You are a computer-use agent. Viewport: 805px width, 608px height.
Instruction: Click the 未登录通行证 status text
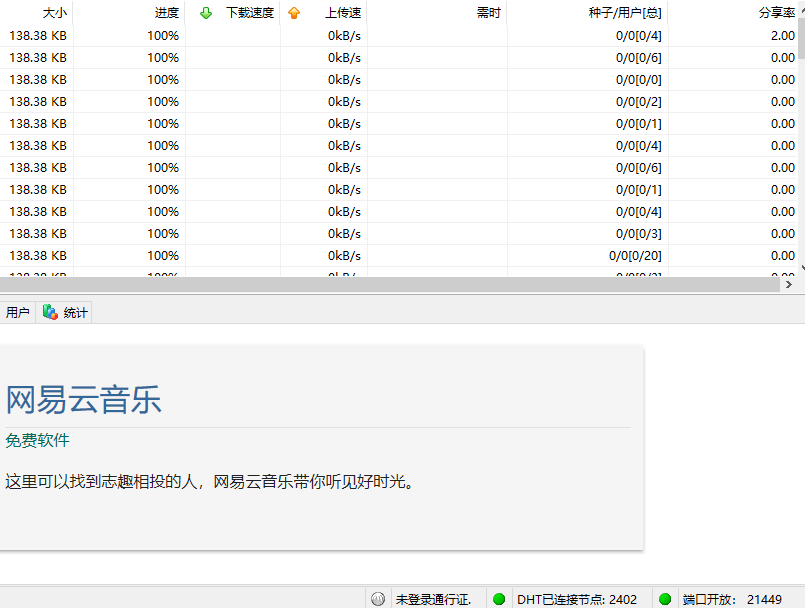[433, 599]
